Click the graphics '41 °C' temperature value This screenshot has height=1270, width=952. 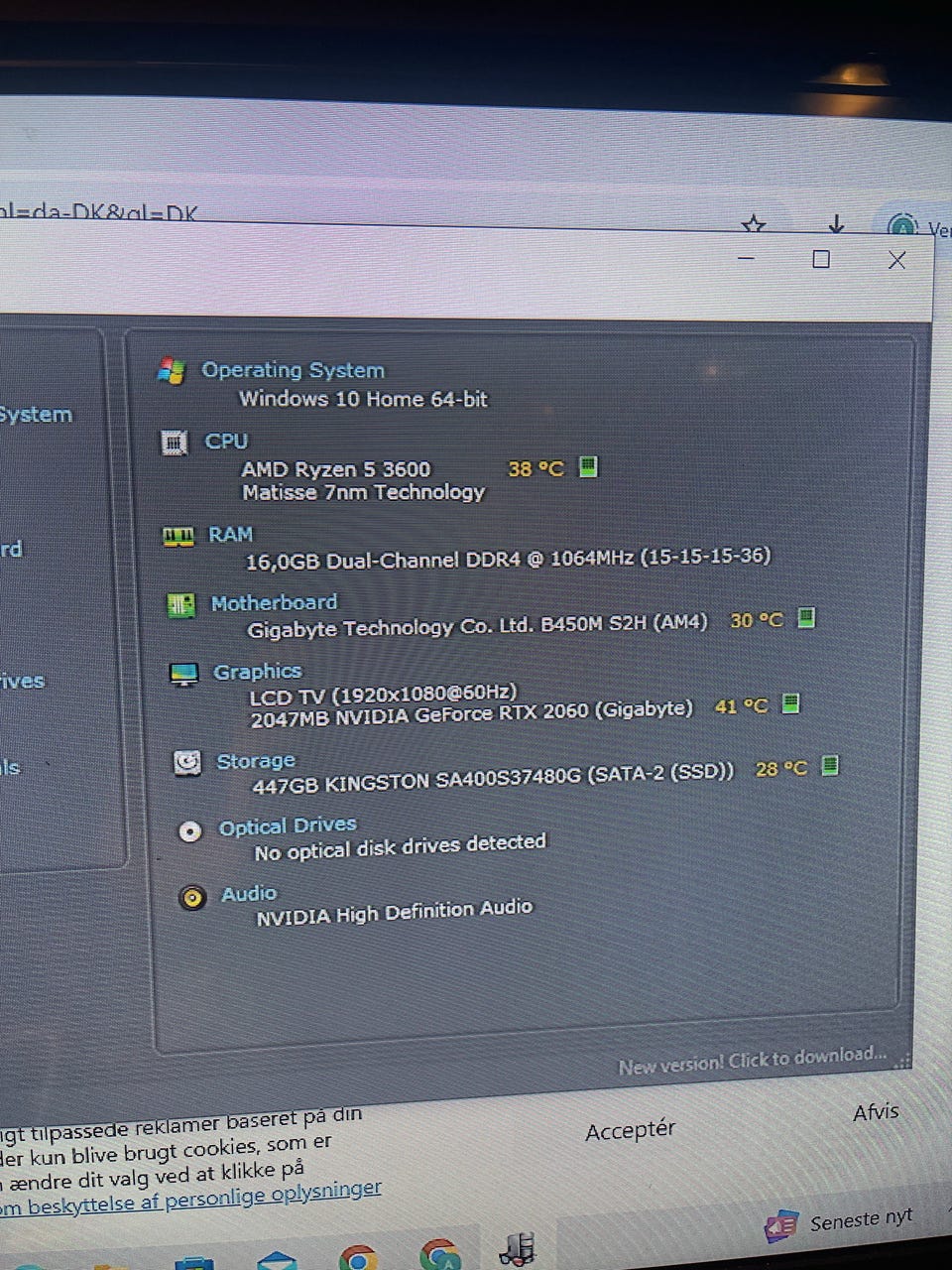(x=741, y=706)
